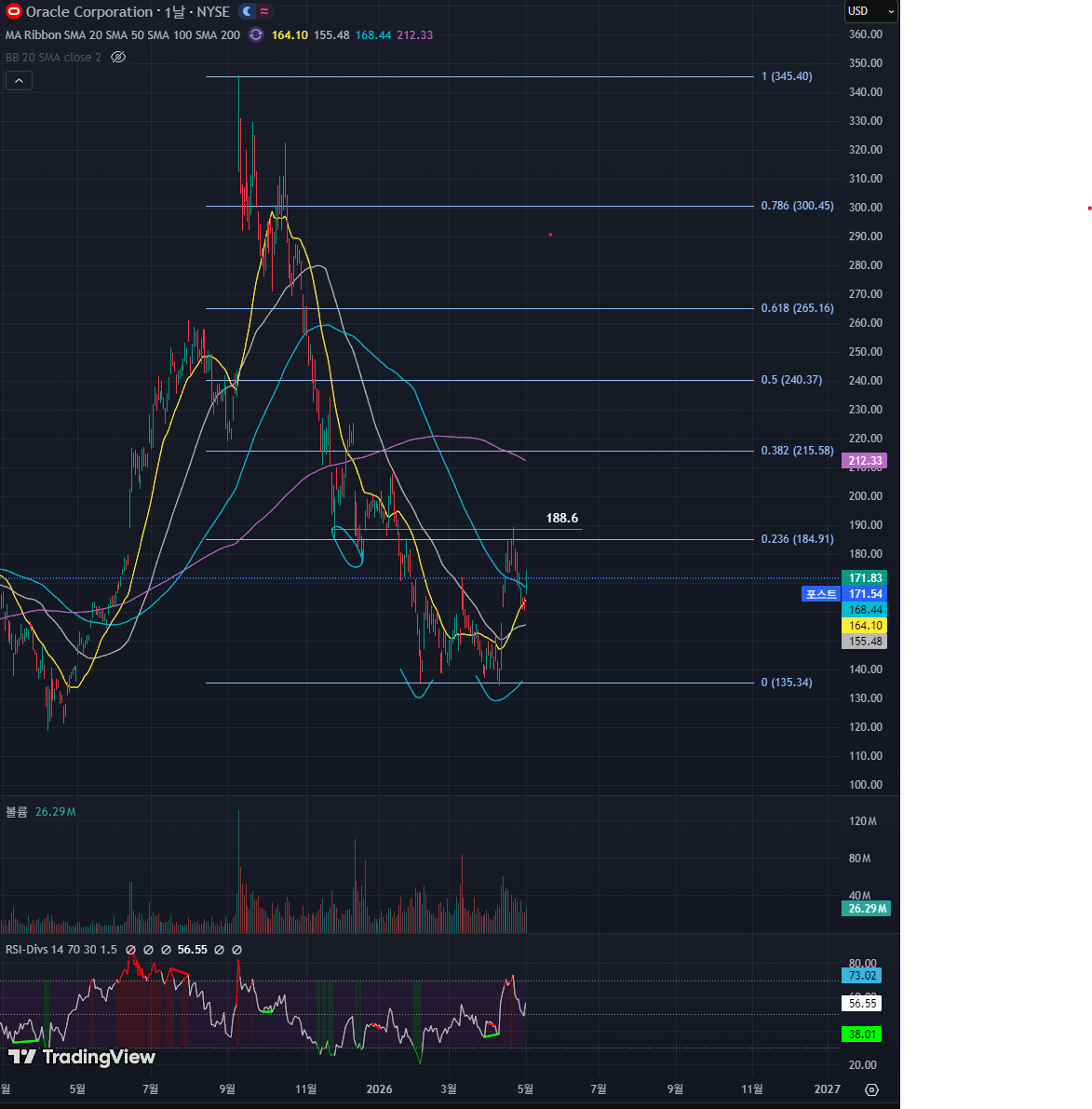
Task: Open the USD currency dropdown
Action: tap(871, 11)
